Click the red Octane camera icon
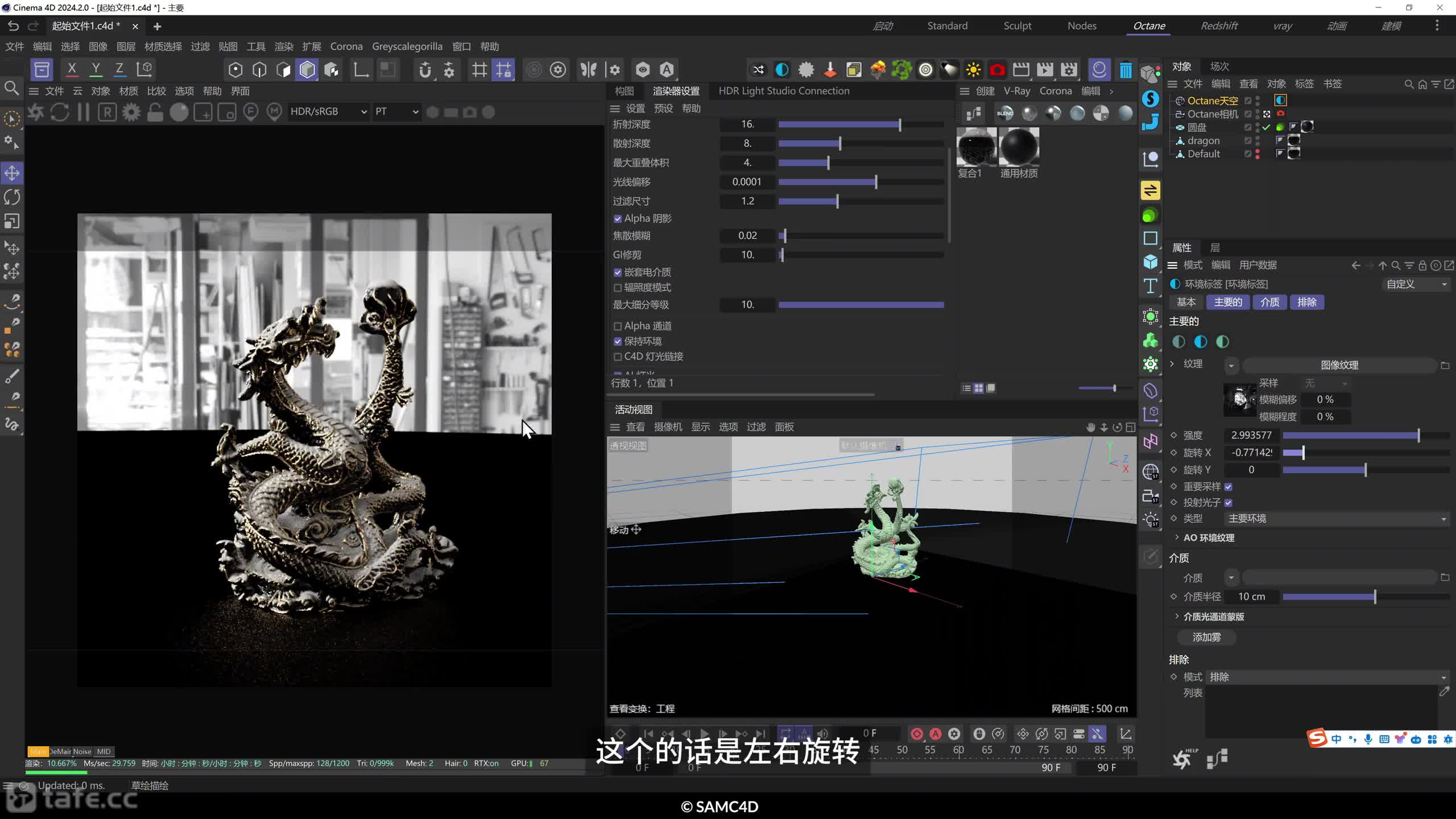Viewport: 1456px width, 819px height. [997, 70]
